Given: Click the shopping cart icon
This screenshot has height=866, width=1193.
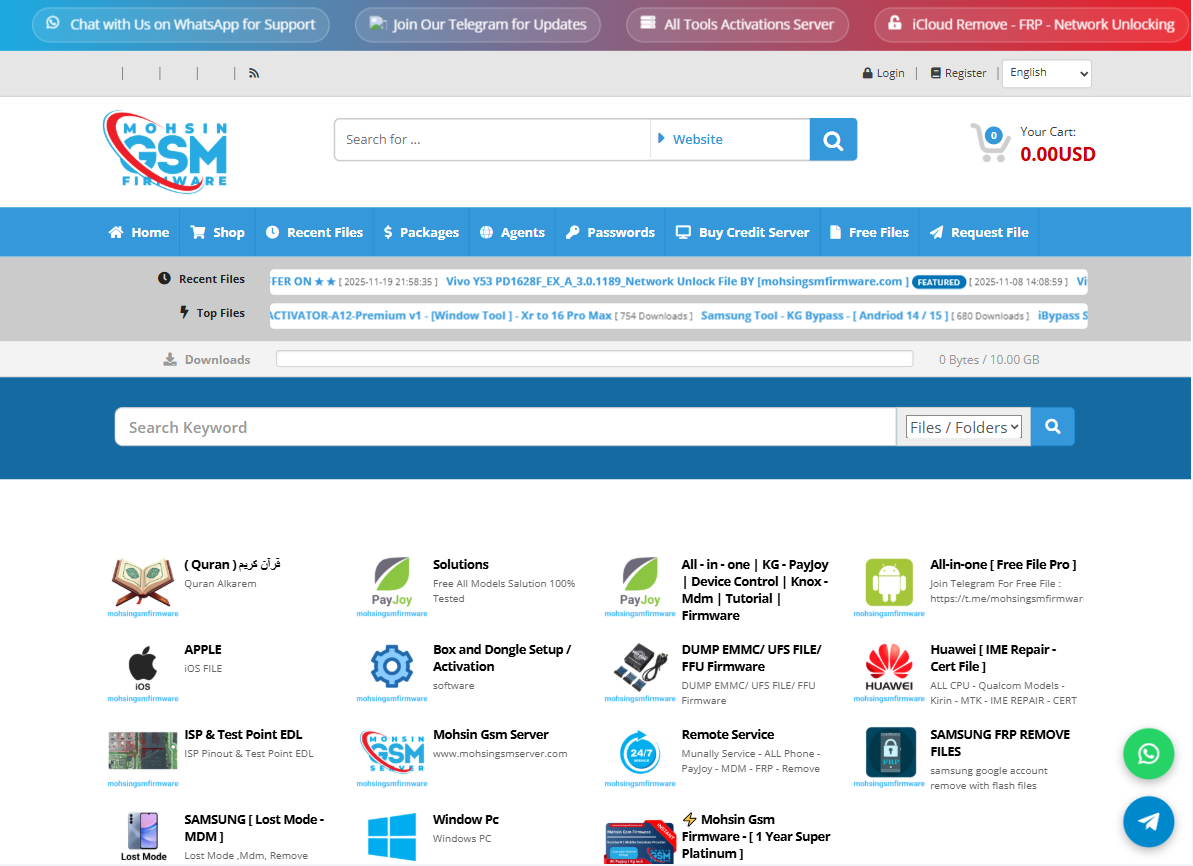Looking at the screenshot, I should coord(988,143).
